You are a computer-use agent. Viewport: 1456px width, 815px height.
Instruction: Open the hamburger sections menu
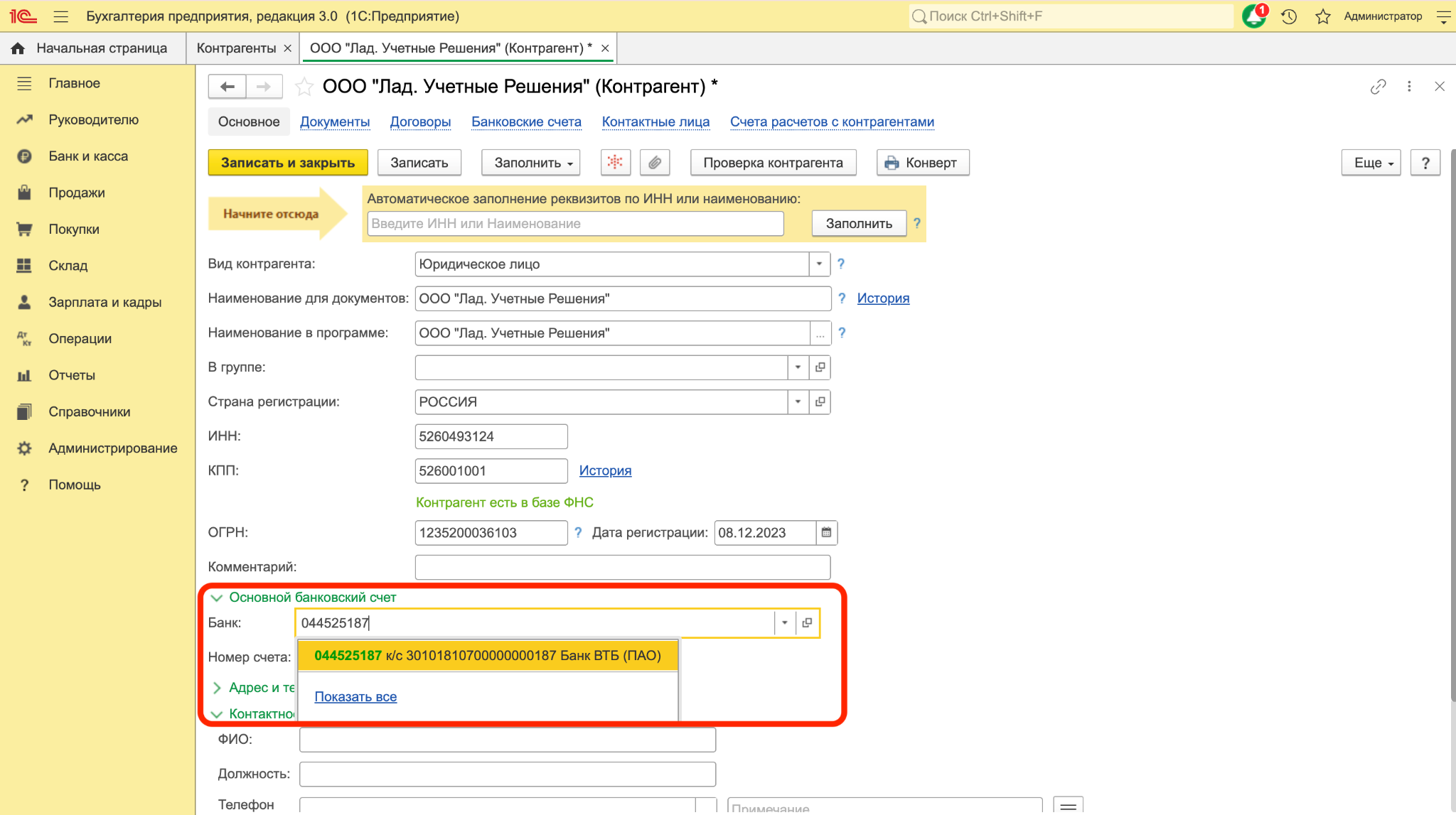61,16
